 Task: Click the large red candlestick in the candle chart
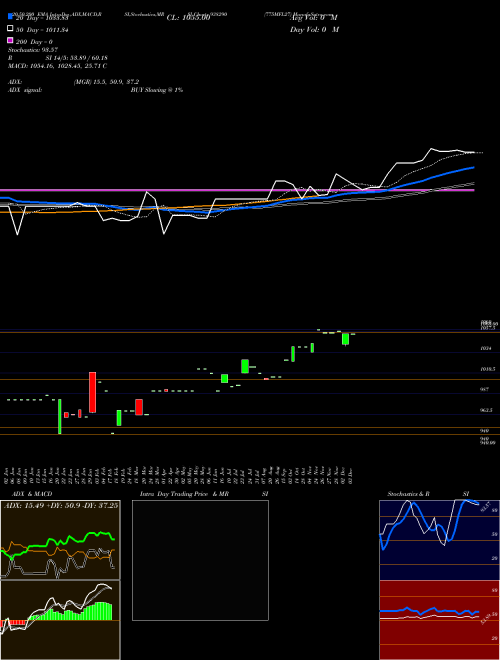92,392
